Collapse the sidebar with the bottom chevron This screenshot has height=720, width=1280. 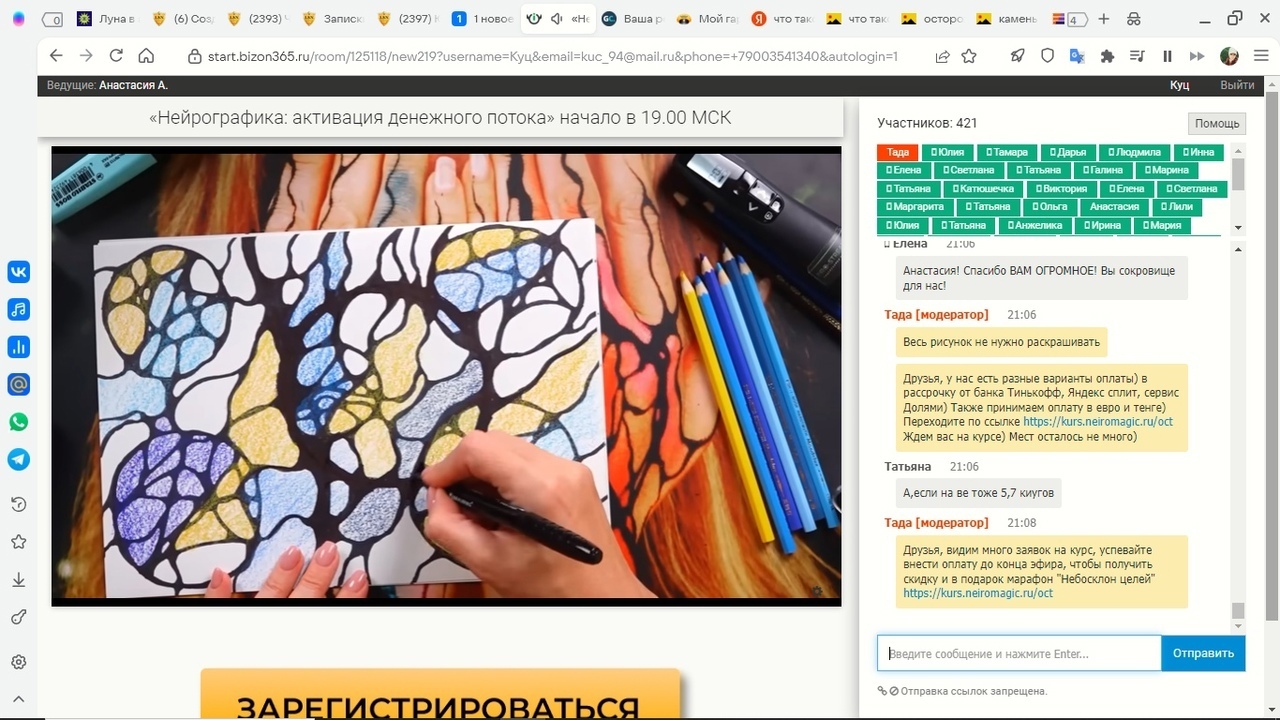tap(18, 698)
